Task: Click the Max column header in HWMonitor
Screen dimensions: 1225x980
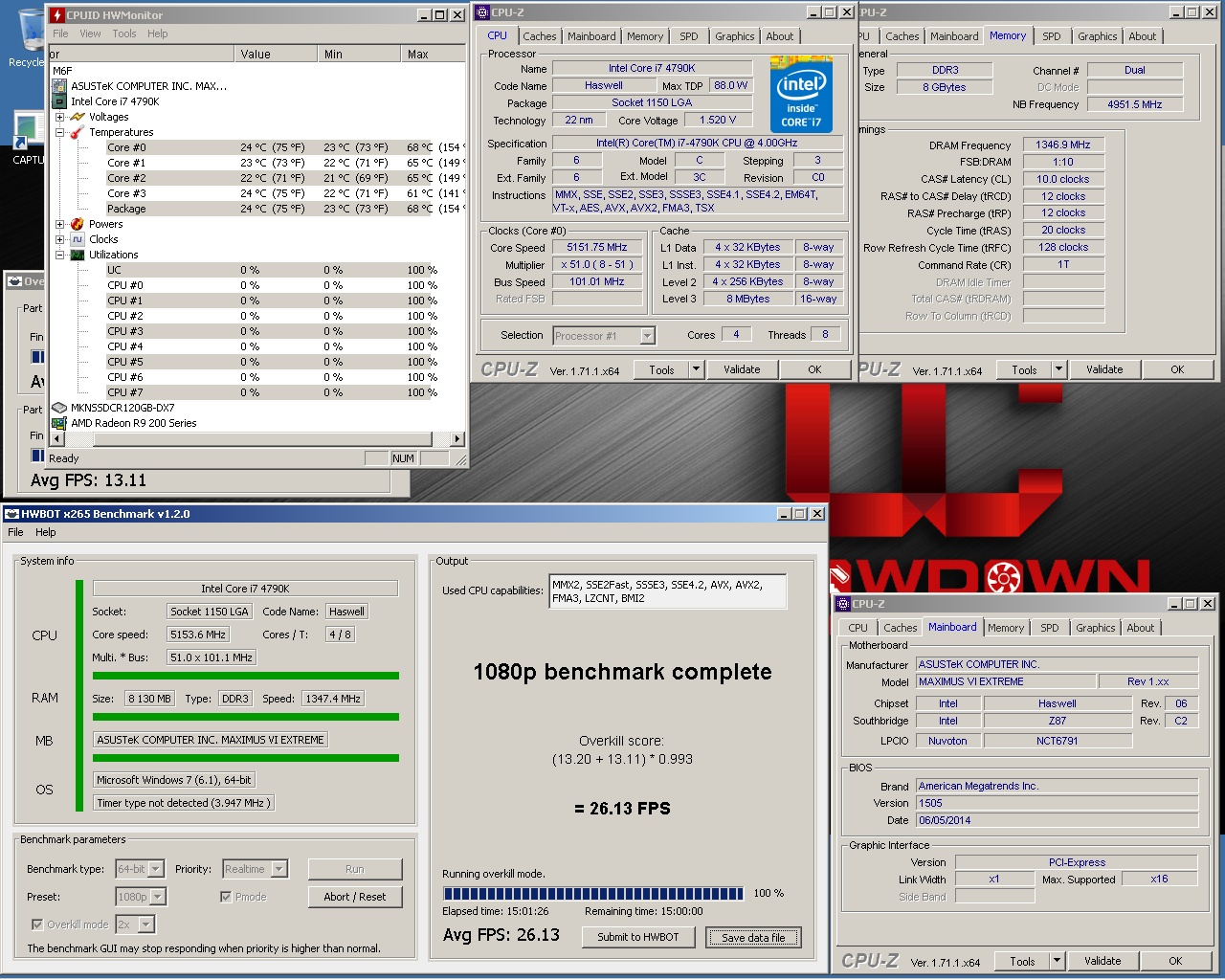Action: tap(433, 55)
